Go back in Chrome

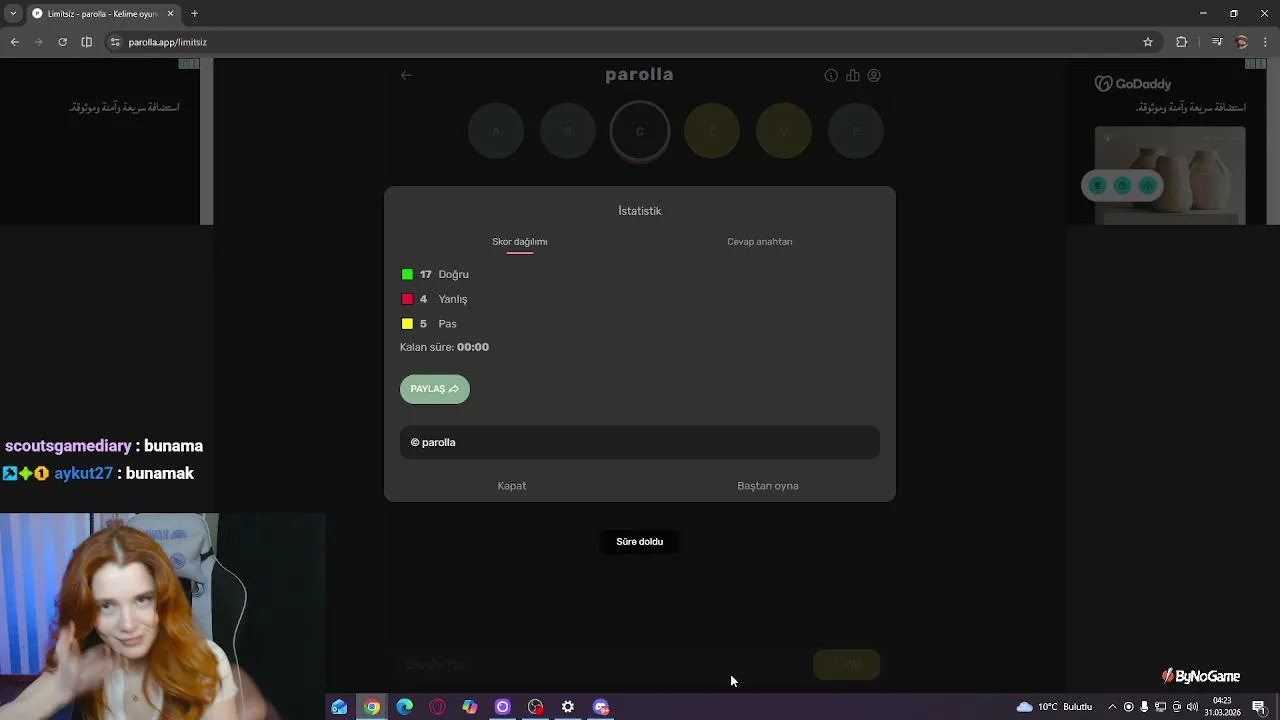click(x=15, y=42)
